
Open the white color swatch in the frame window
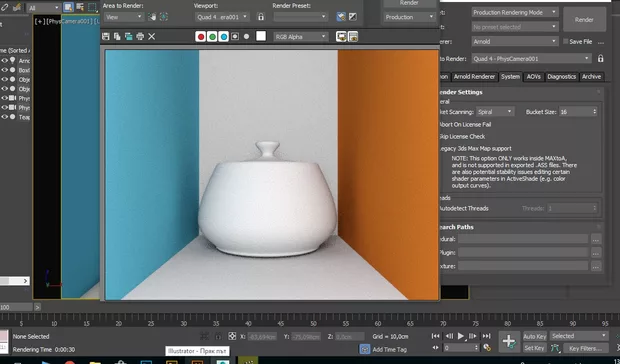click(x=261, y=36)
